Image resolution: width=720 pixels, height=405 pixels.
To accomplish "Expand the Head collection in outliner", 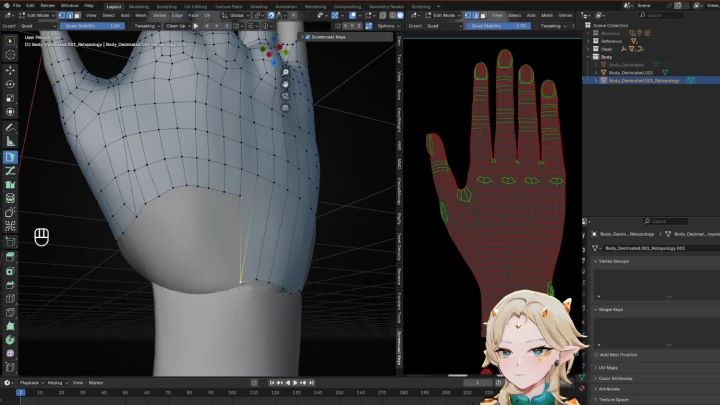I will coord(589,49).
